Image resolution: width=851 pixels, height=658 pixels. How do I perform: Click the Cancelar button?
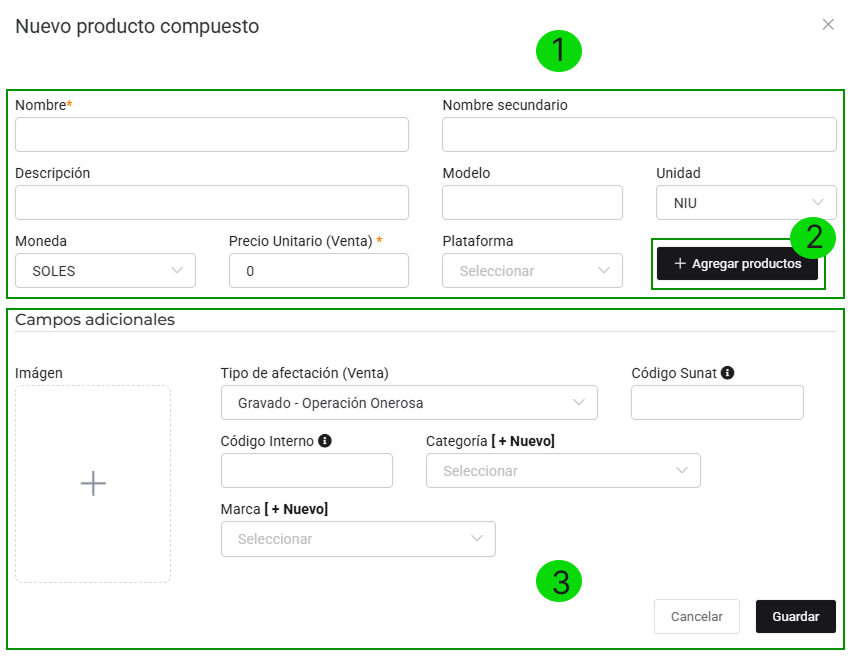click(696, 617)
